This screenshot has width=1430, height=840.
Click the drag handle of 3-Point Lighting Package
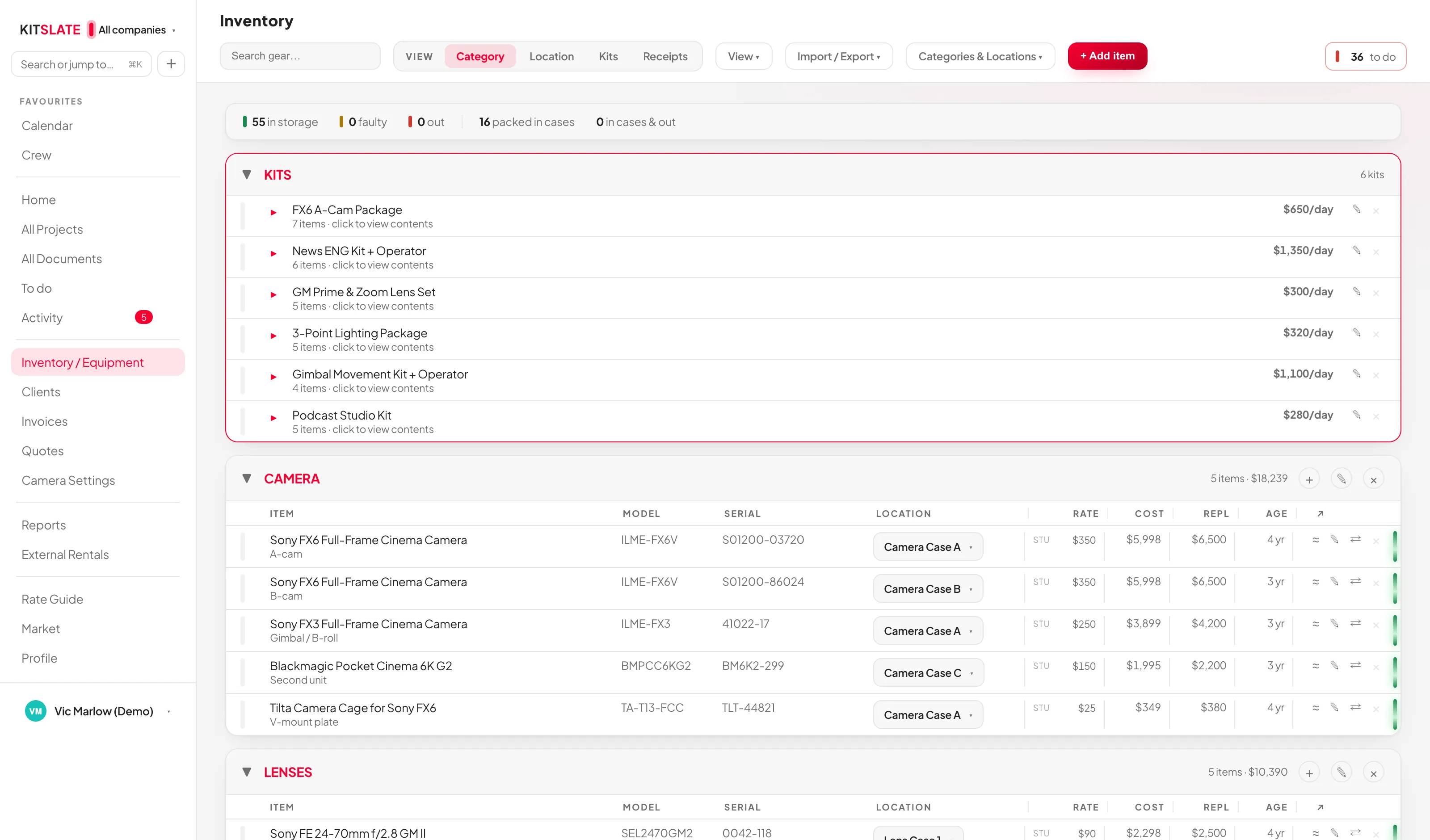[243, 340]
